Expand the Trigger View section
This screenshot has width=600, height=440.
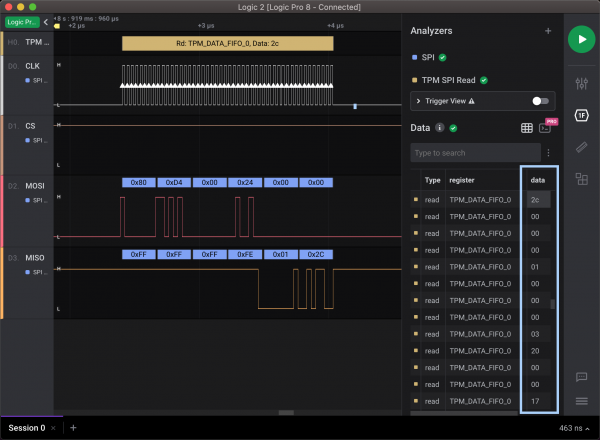pos(418,101)
